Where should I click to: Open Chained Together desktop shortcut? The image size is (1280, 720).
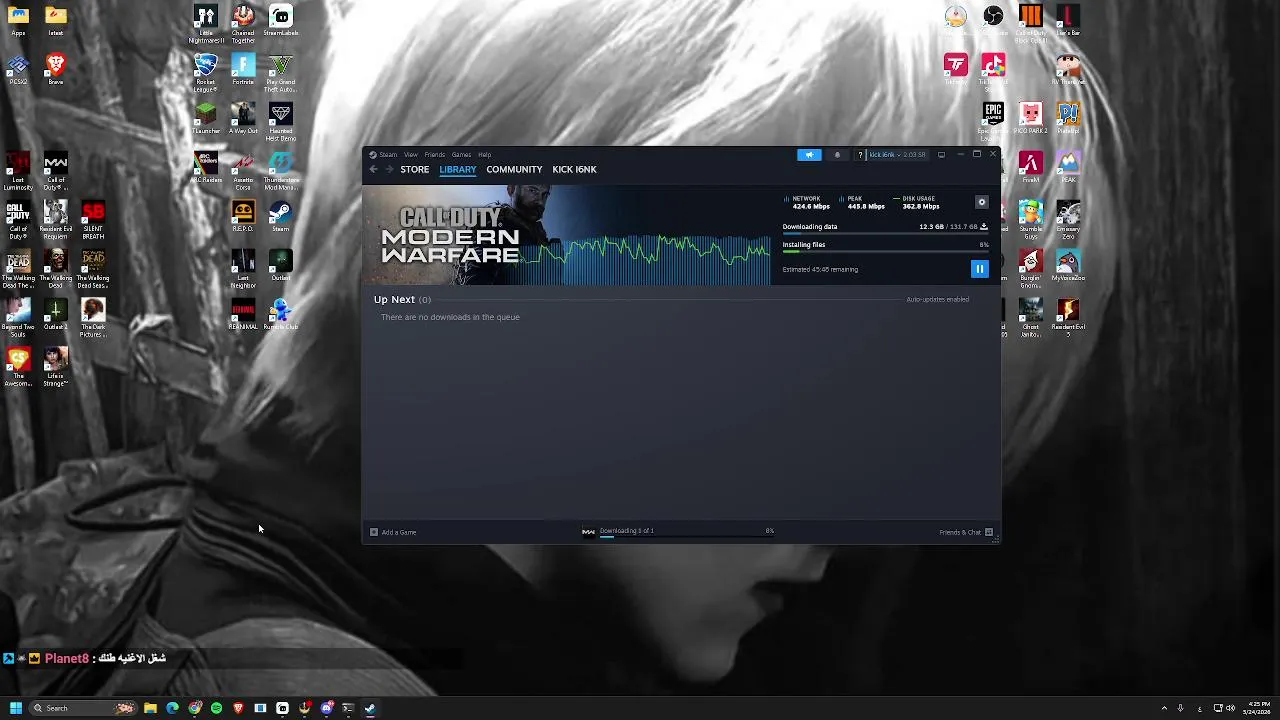coord(243,25)
